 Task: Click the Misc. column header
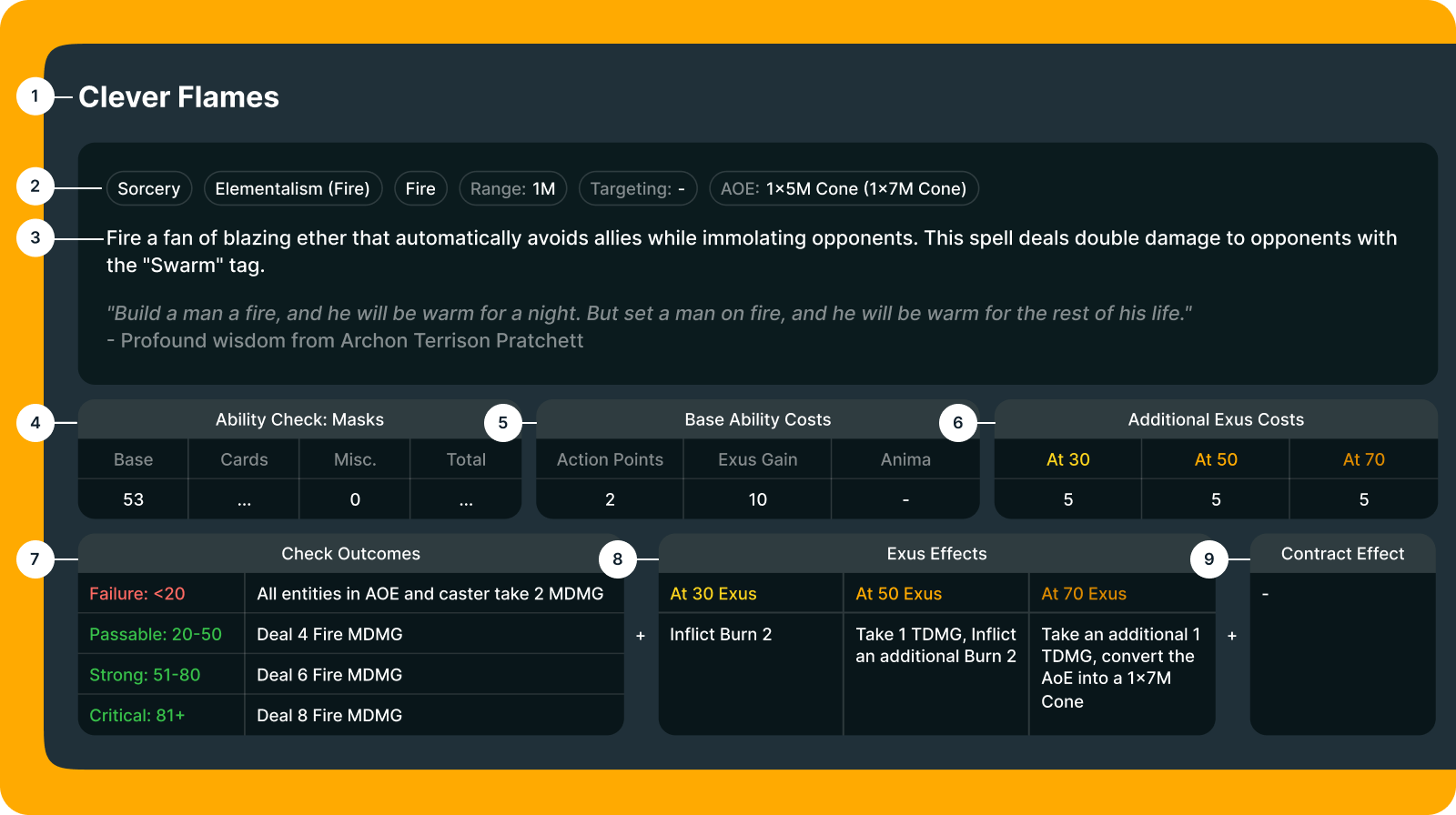click(x=355, y=459)
